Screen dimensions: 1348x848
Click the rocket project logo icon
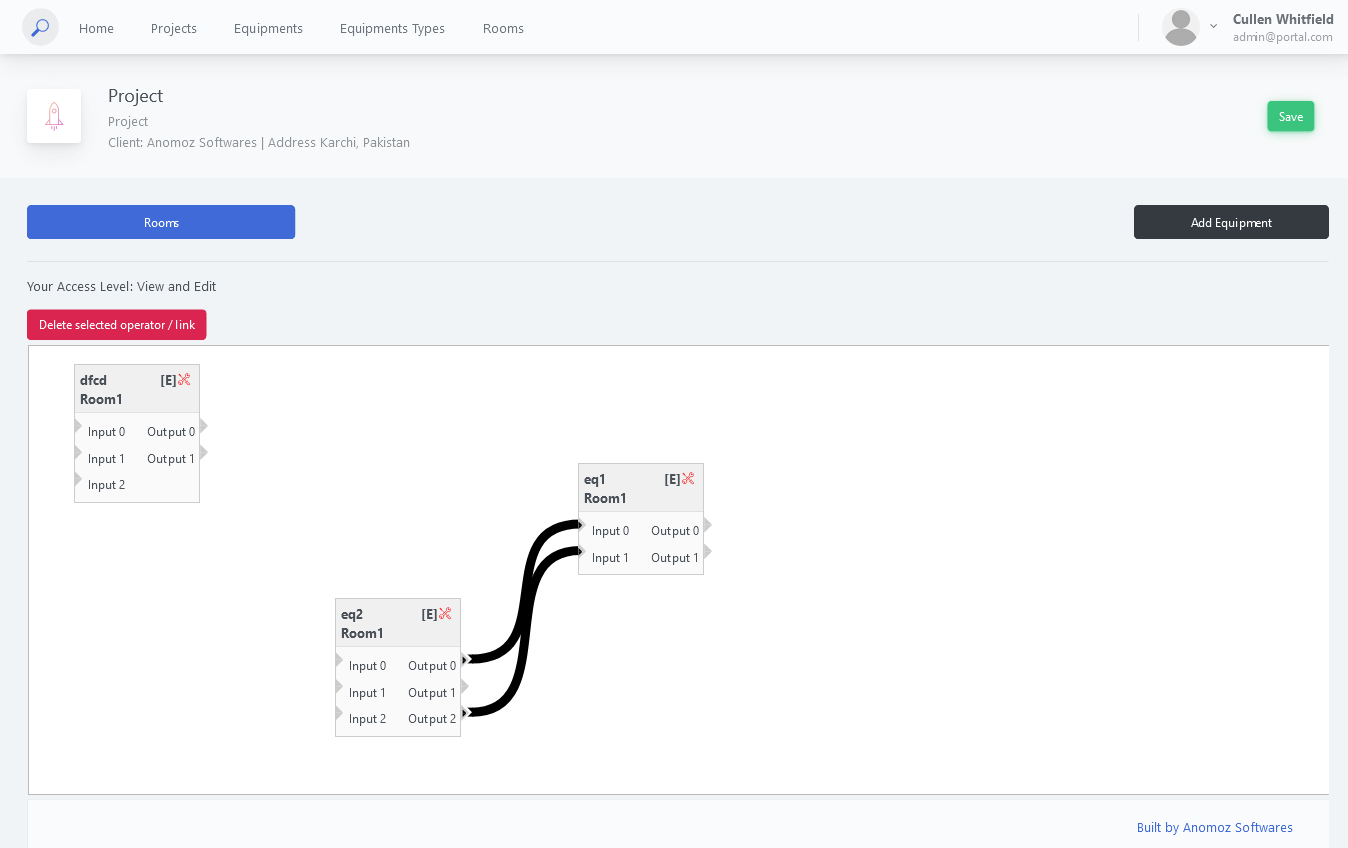[x=54, y=116]
